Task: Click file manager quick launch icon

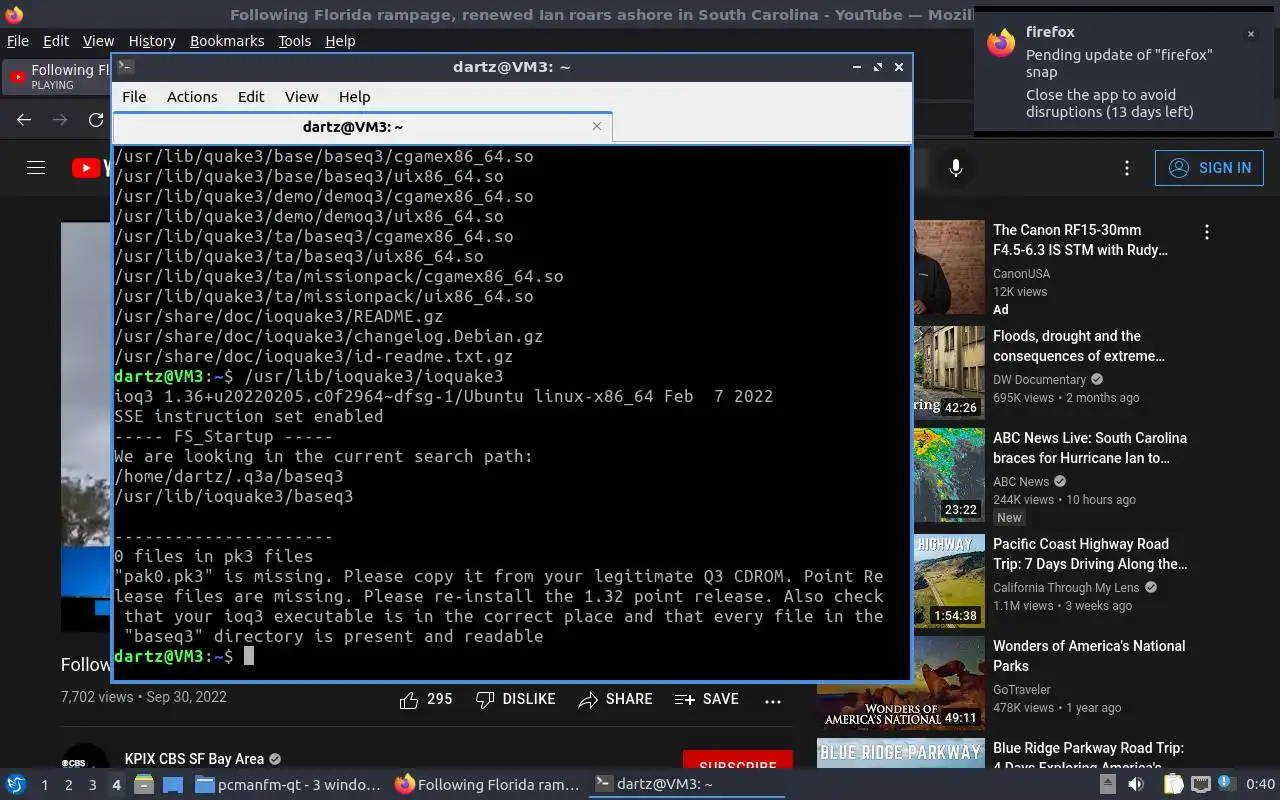Action: coord(144,785)
